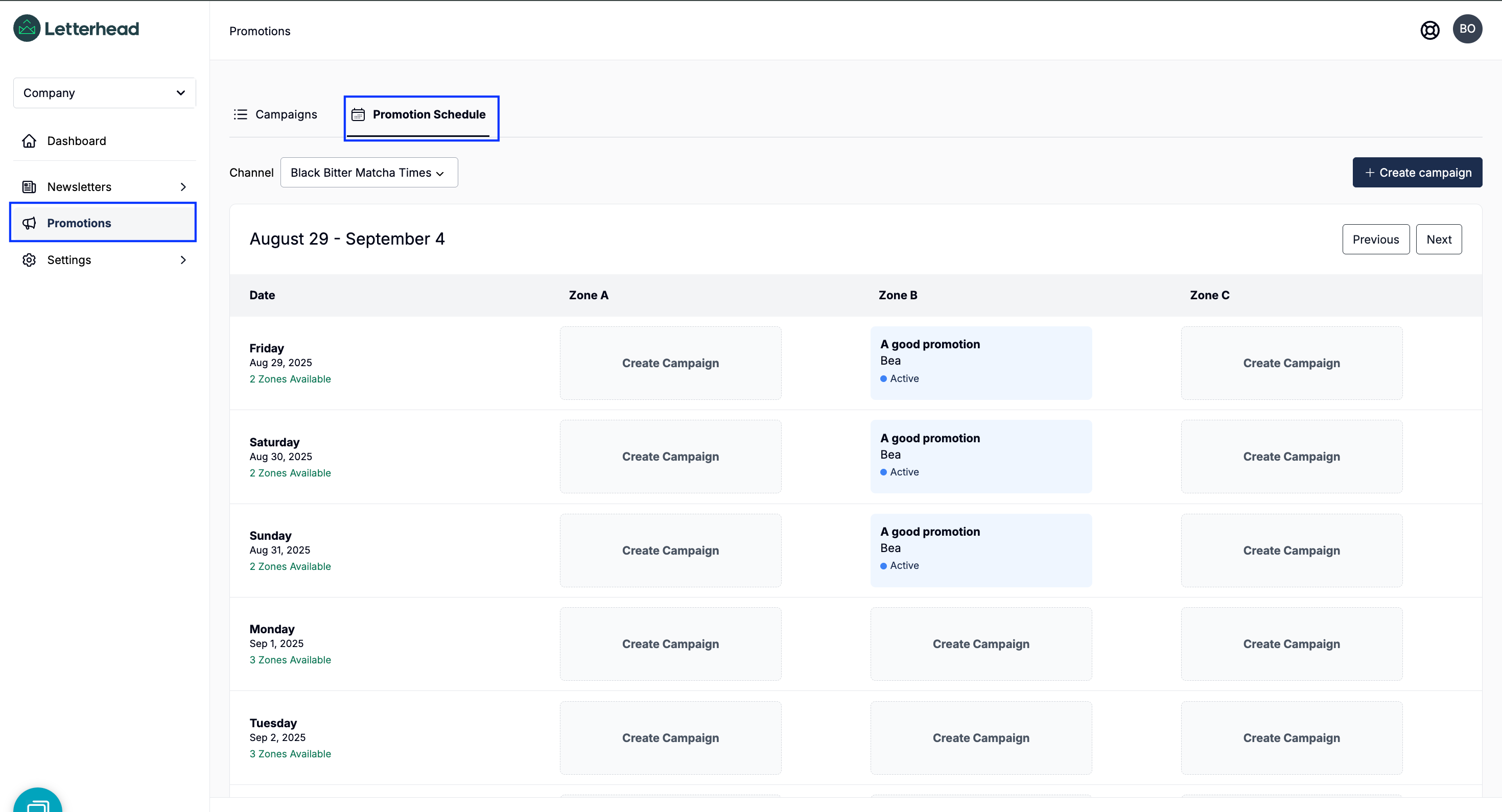Click the Previous week button
This screenshot has width=1502, height=812.
coord(1375,240)
